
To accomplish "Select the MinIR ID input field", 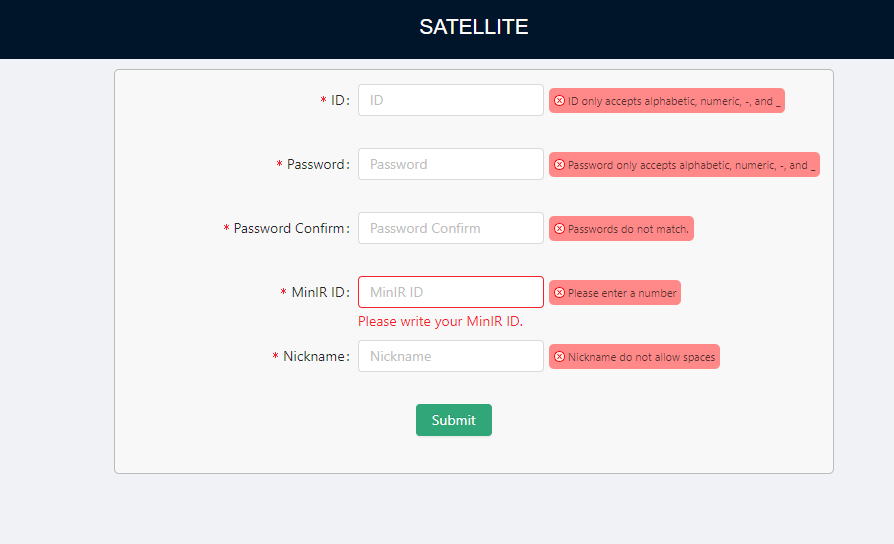I will pos(450,292).
